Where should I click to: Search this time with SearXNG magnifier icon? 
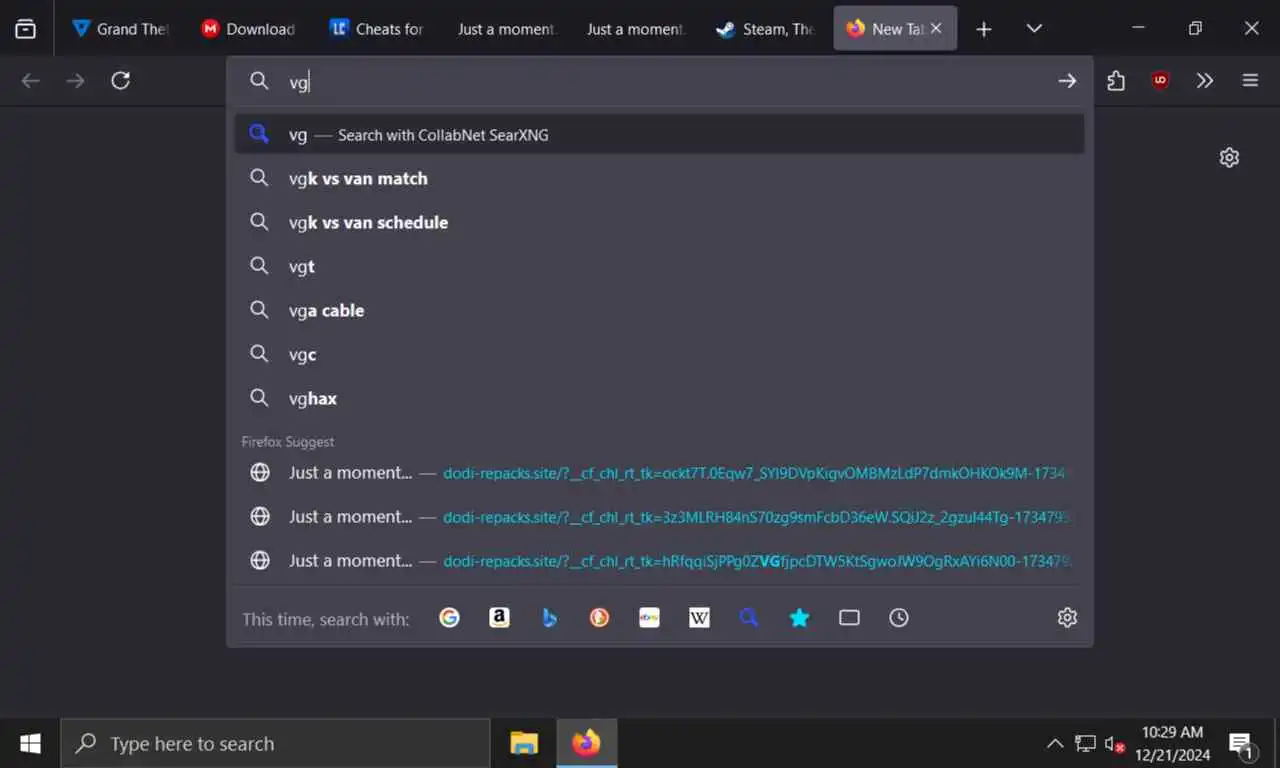coord(749,618)
